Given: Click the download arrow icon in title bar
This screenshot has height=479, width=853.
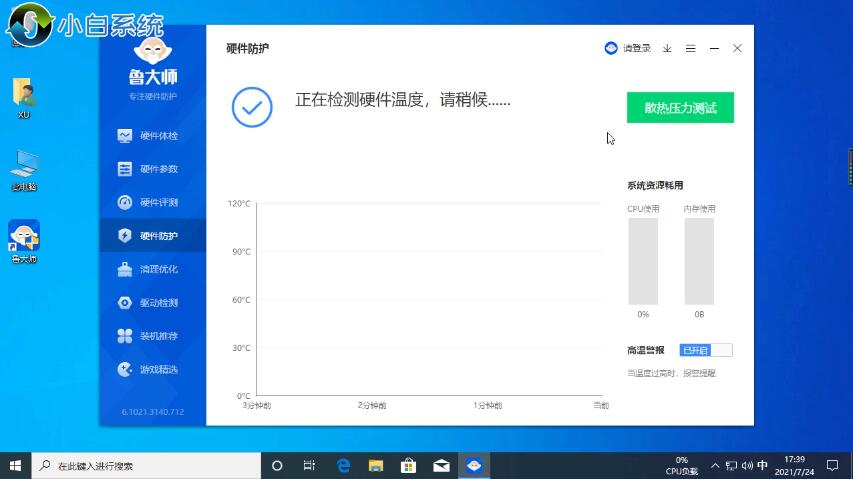Looking at the screenshot, I should pos(667,48).
